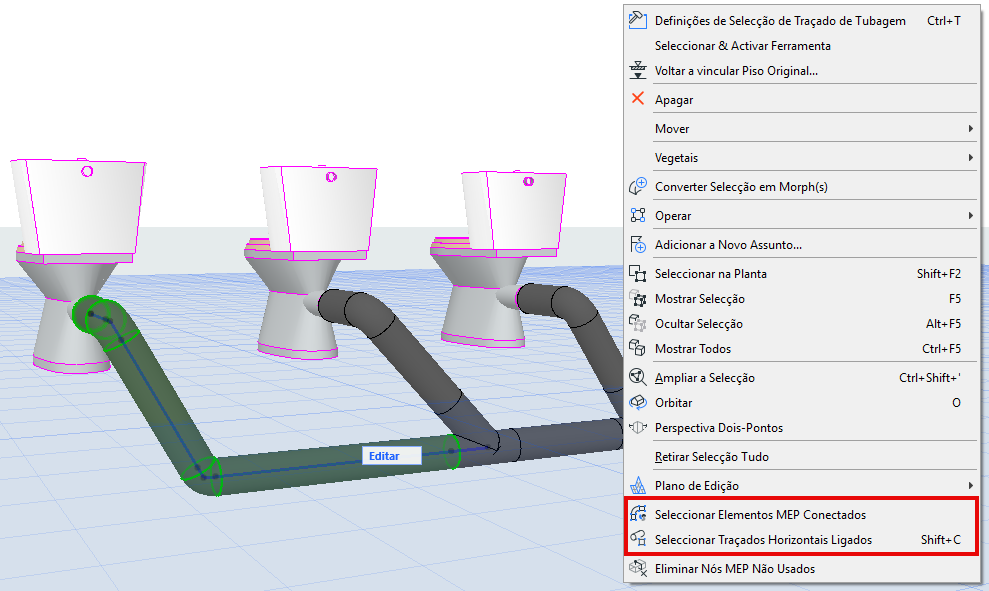
Task: Expand the Plano de Edição submenu arrow
Action: (x=971, y=485)
